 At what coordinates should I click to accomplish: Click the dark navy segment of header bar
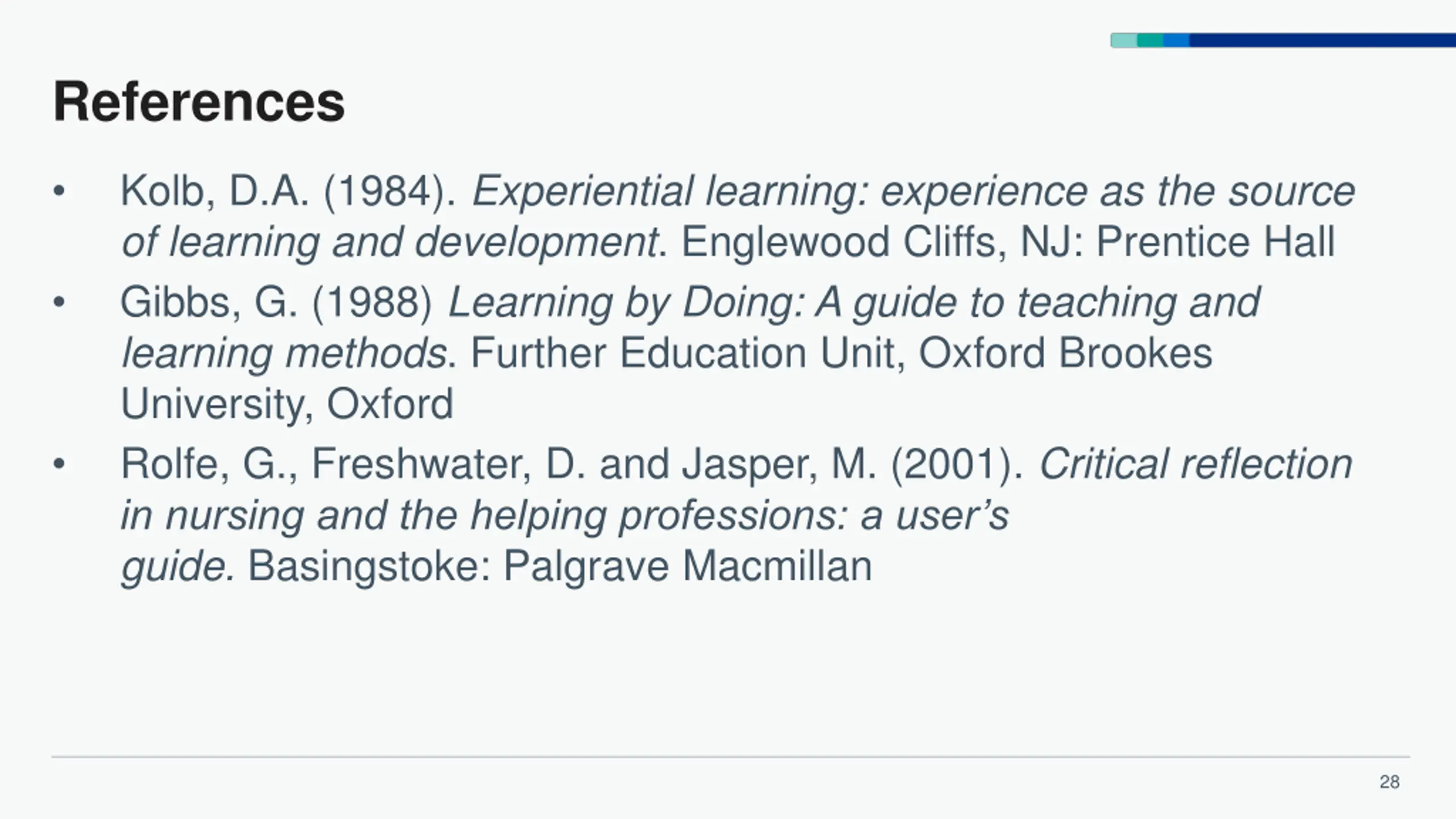[1322, 40]
